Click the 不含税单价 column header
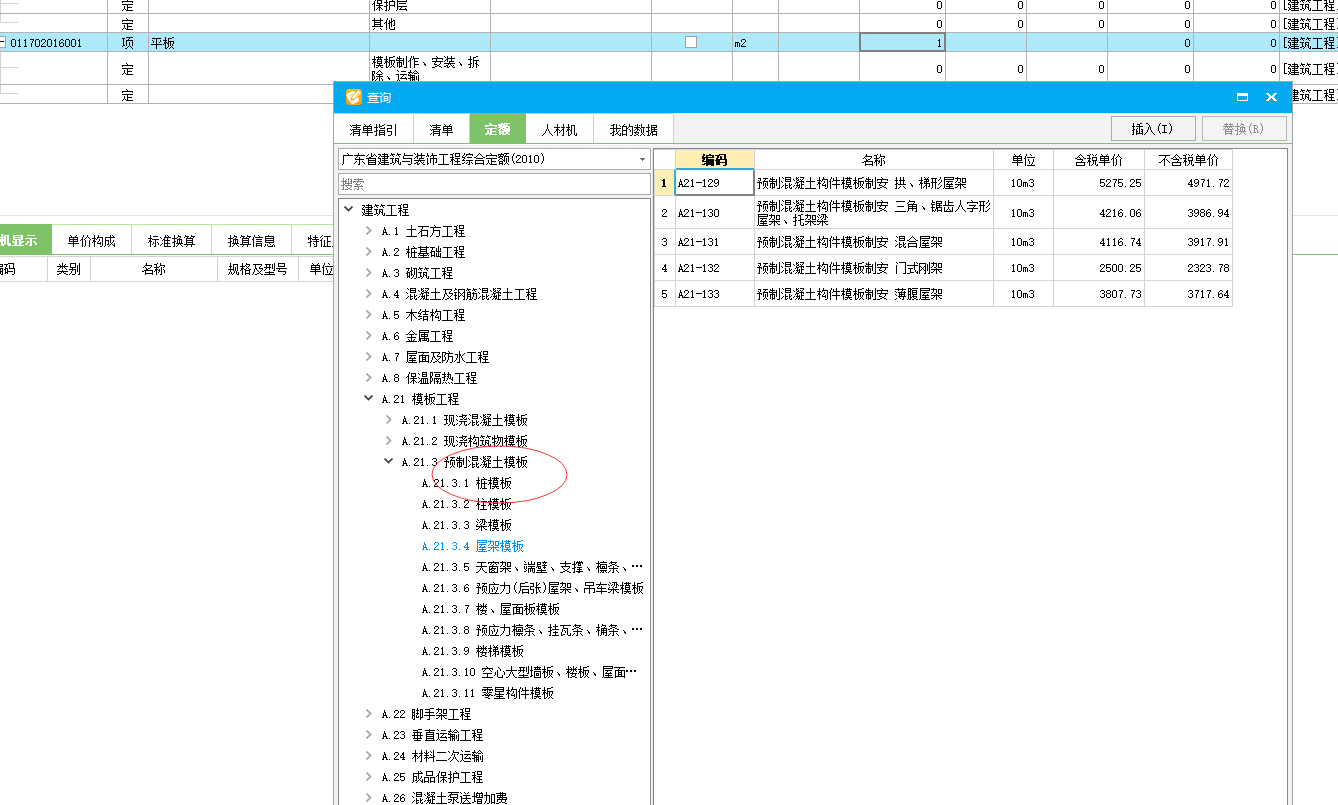This screenshot has height=805, width=1338. coord(1188,160)
